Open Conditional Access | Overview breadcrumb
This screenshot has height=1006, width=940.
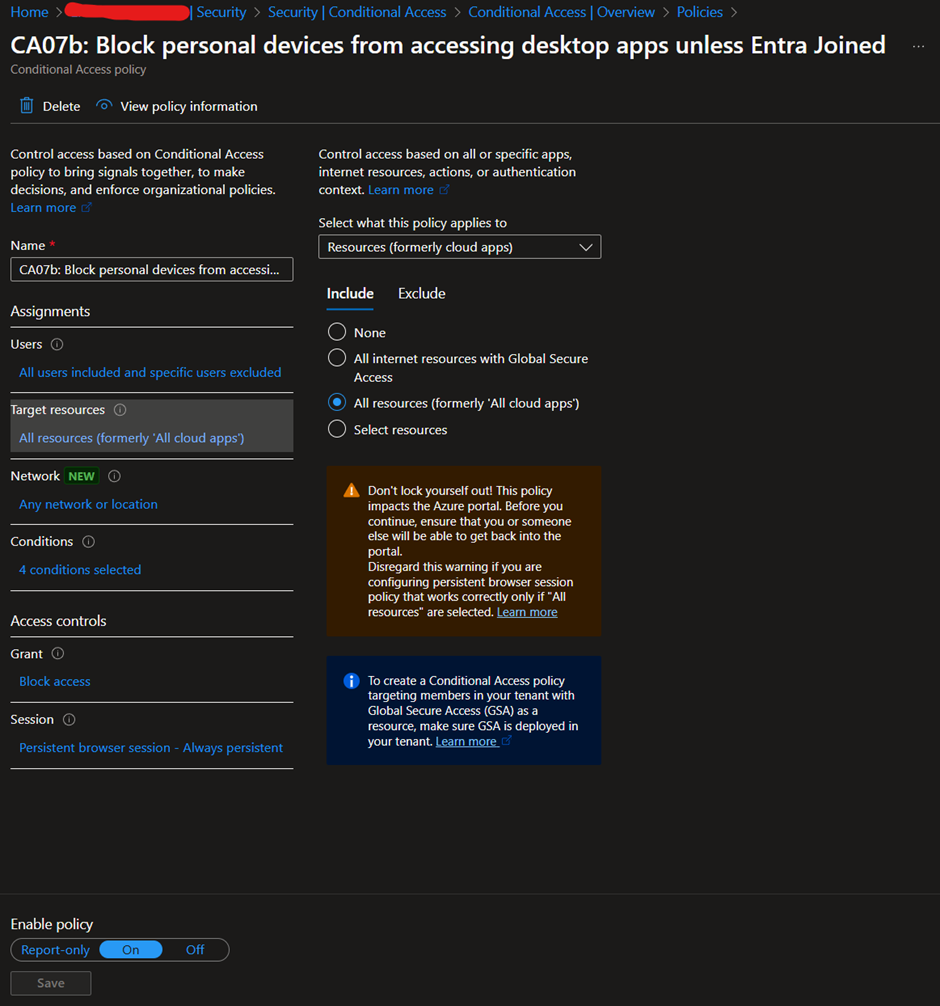click(561, 12)
